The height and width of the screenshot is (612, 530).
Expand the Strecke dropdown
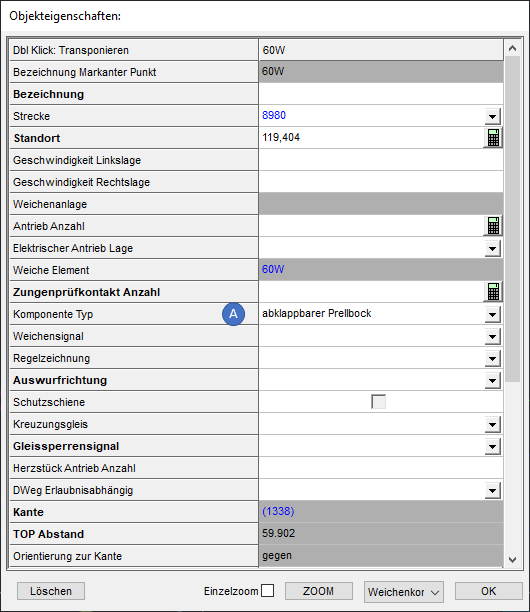tap(493, 116)
